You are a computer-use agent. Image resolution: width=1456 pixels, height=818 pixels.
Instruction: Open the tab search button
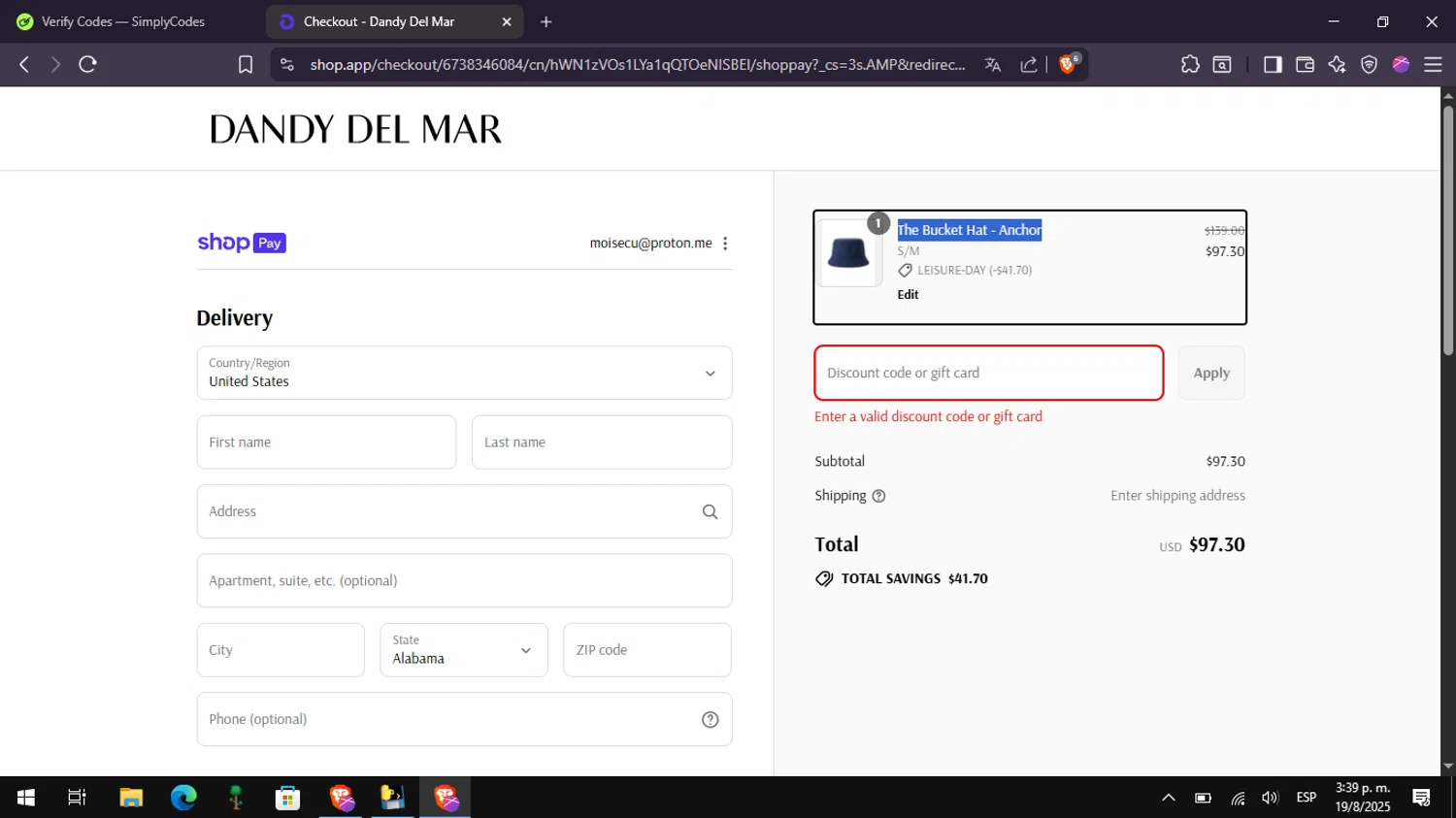coord(1222,64)
